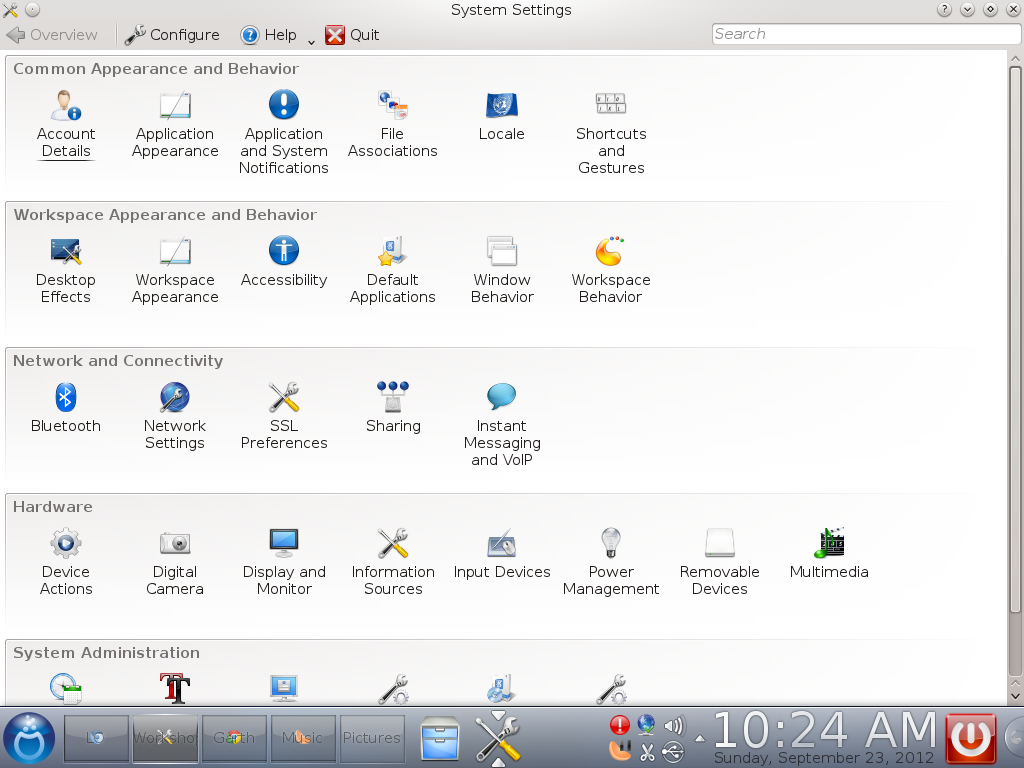The image size is (1024, 768).
Task: Switch to the Music taskbar entry
Action: [303, 737]
